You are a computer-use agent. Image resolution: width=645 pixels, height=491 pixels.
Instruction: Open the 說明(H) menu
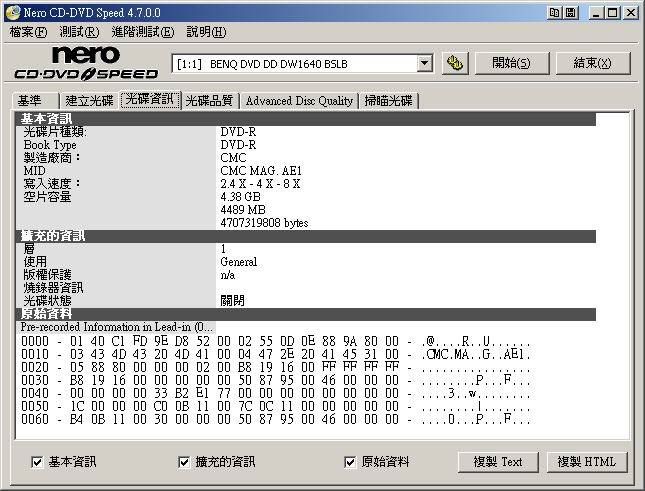pos(206,32)
